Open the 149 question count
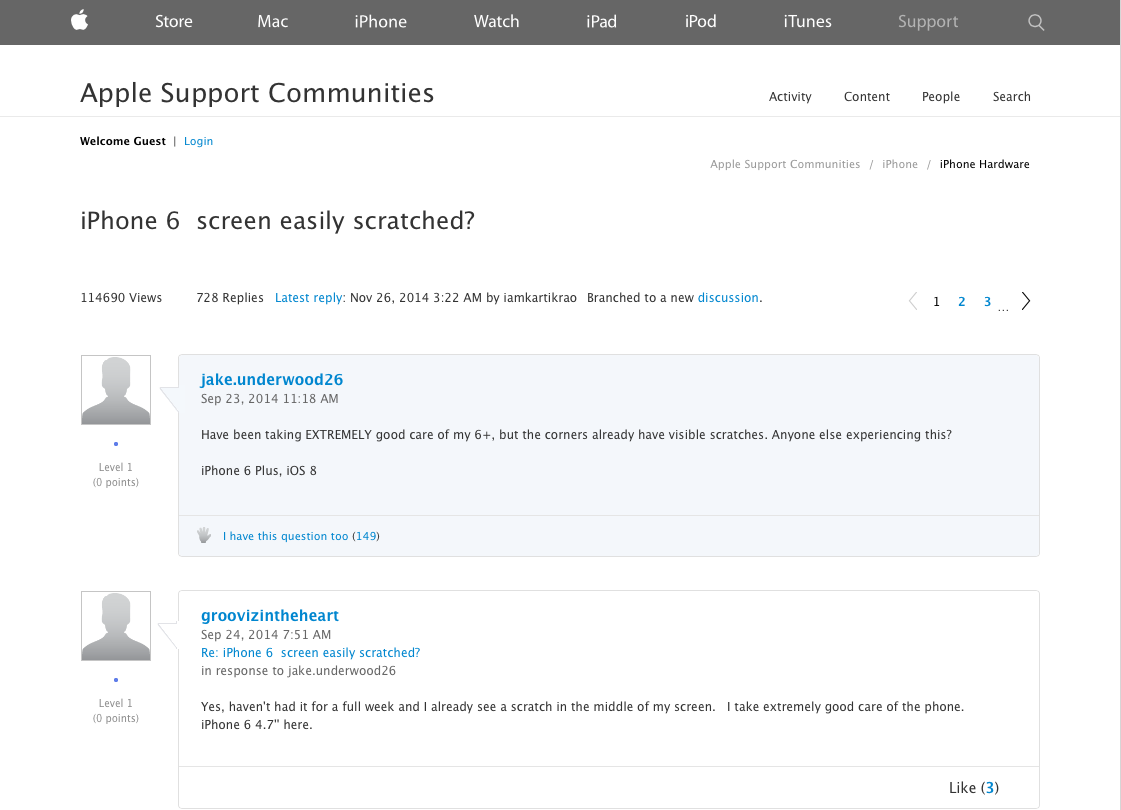Viewport: 1121px width, 810px height. (x=366, y=536)
